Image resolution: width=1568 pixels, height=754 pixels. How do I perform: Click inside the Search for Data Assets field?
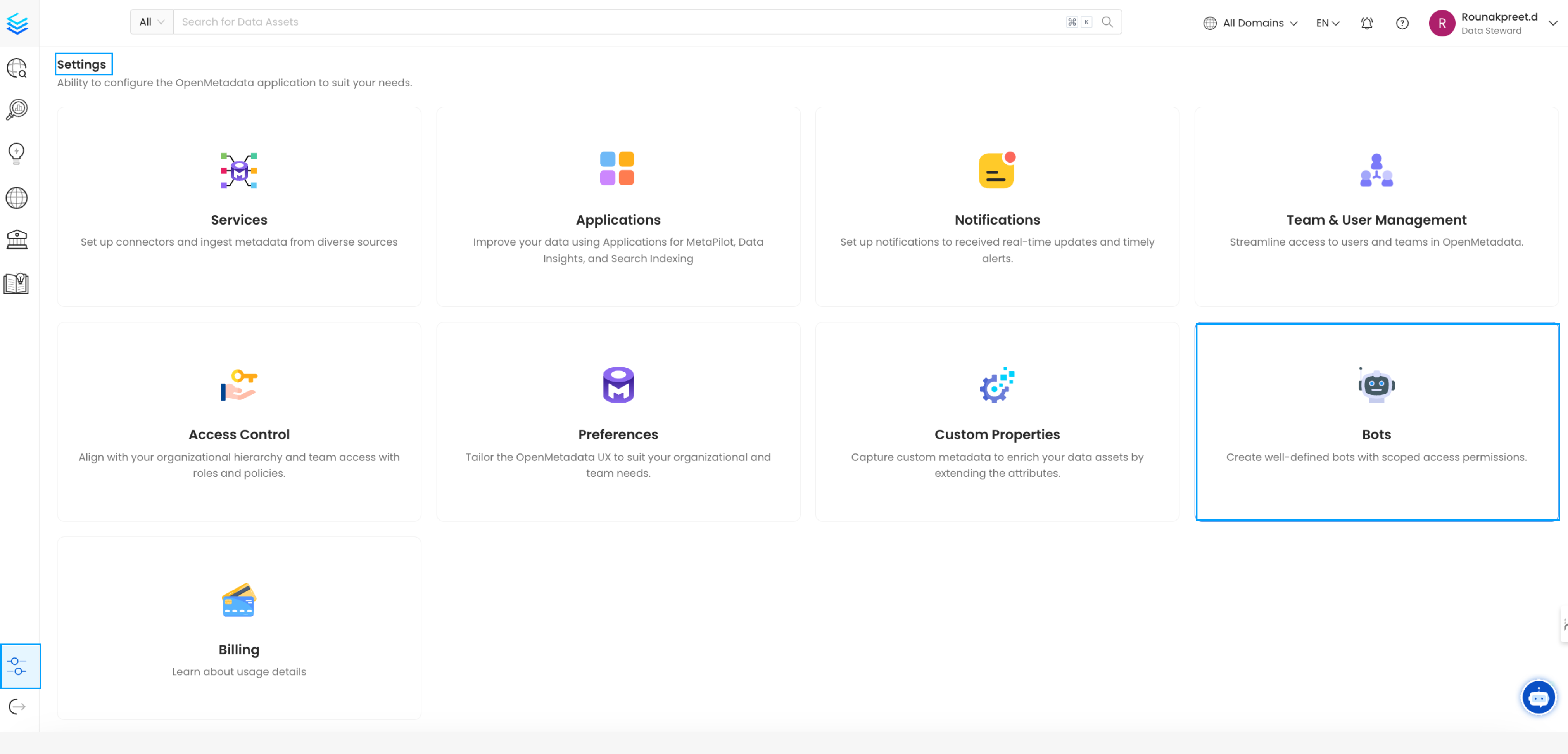tap(426, 21)
